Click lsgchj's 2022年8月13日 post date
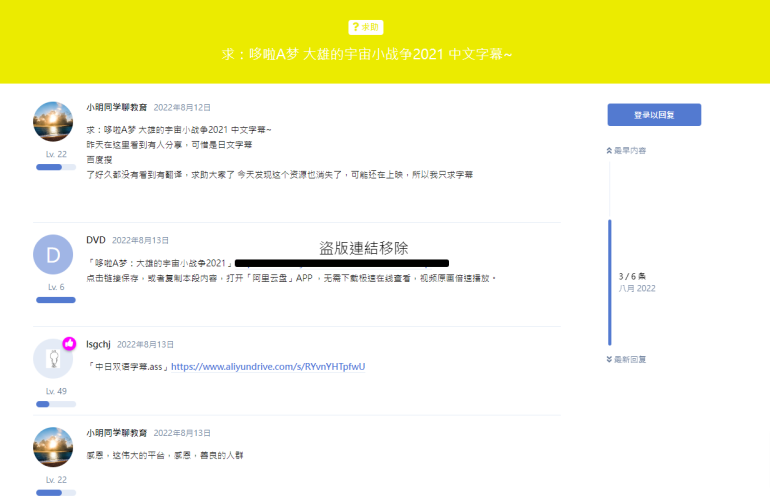770x499 pixels. point(145,344)
